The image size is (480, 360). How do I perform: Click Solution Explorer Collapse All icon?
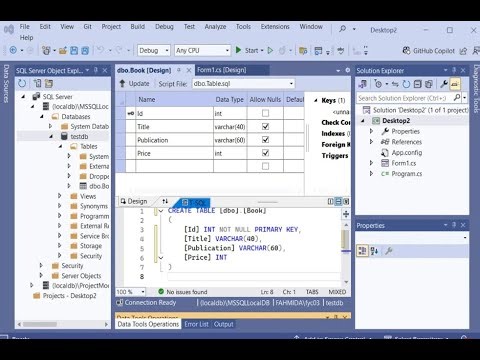(x=418, y=84)
